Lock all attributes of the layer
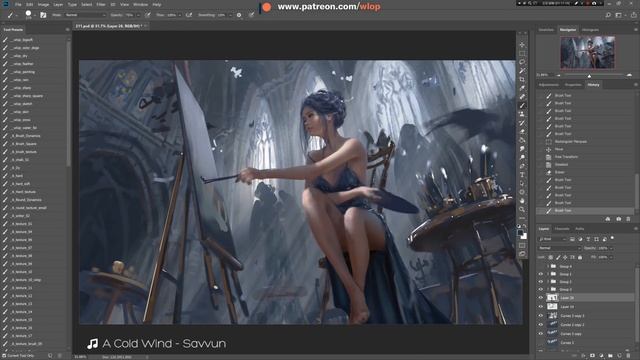Image resolution: width=640 pixels, height=360 pixels. 580,258
